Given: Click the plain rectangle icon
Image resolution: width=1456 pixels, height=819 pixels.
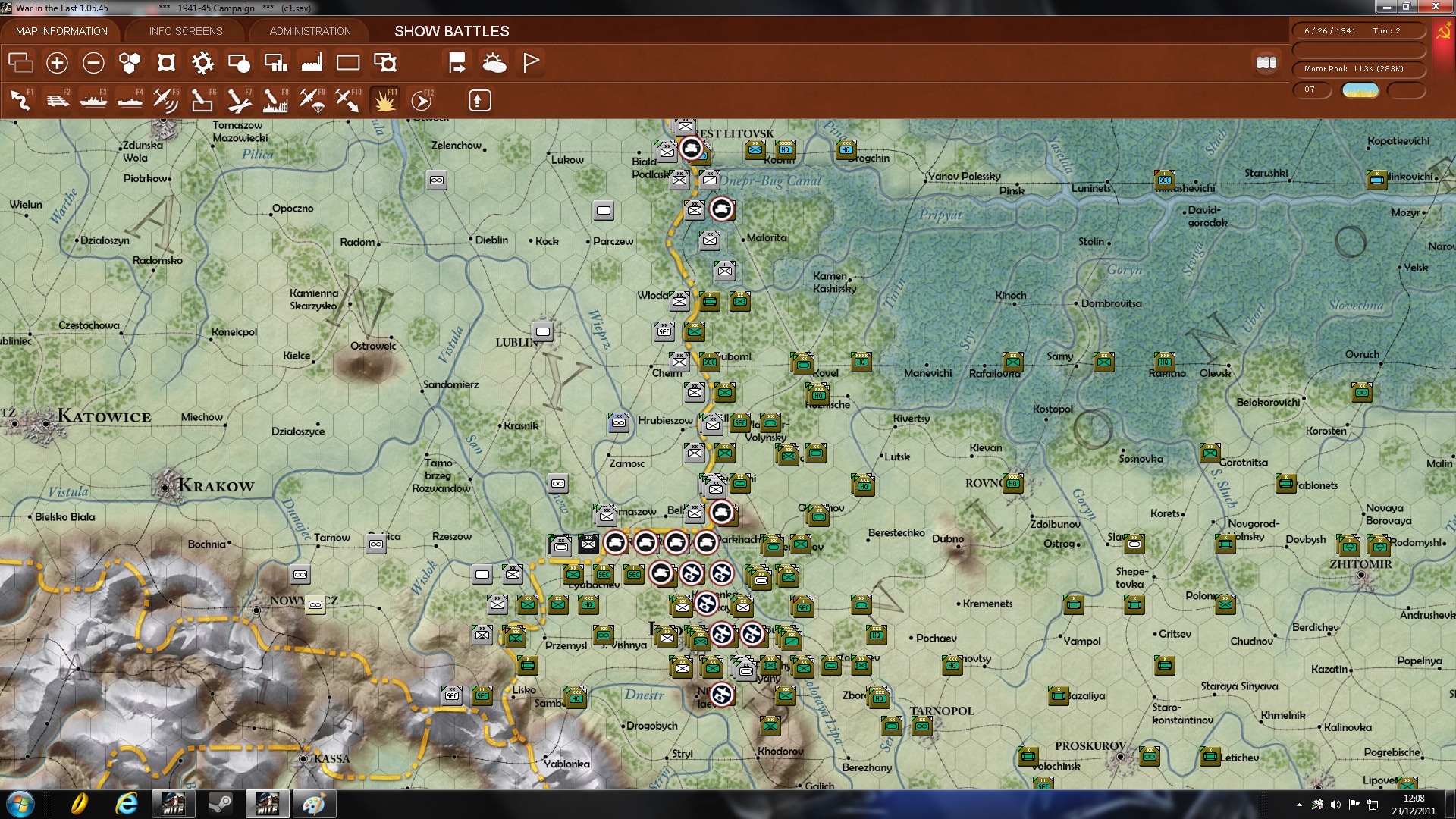Looking at the screenshot, I should tap(348, 62).
